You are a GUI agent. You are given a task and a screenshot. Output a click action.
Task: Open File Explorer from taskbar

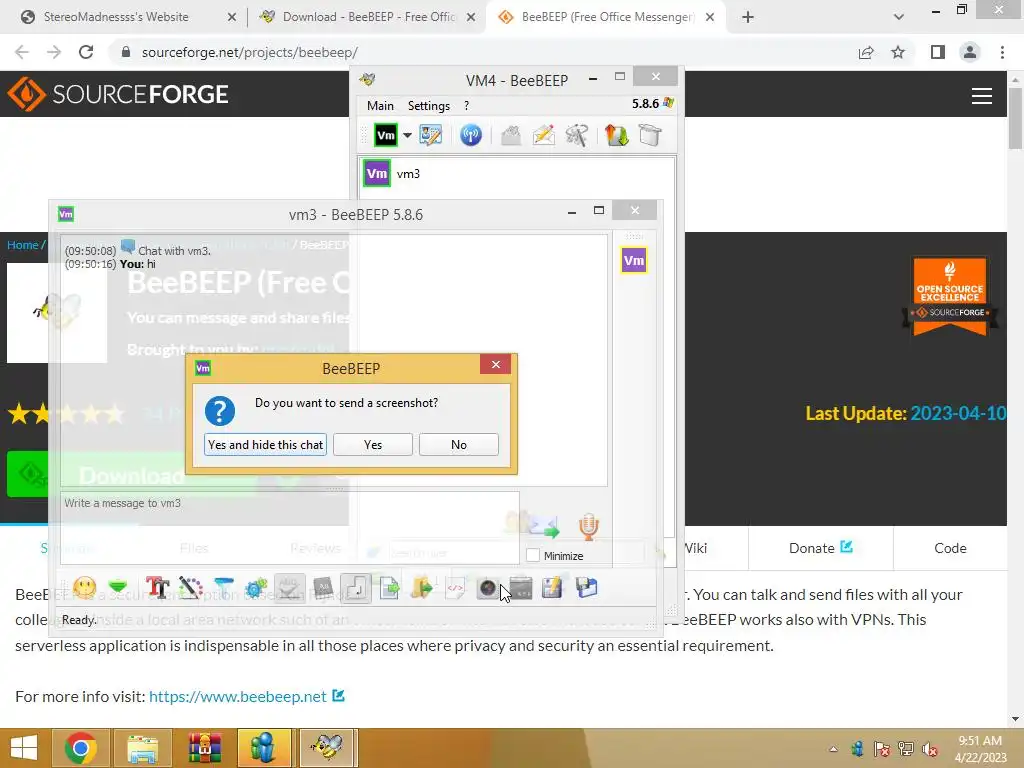[143, 748]
